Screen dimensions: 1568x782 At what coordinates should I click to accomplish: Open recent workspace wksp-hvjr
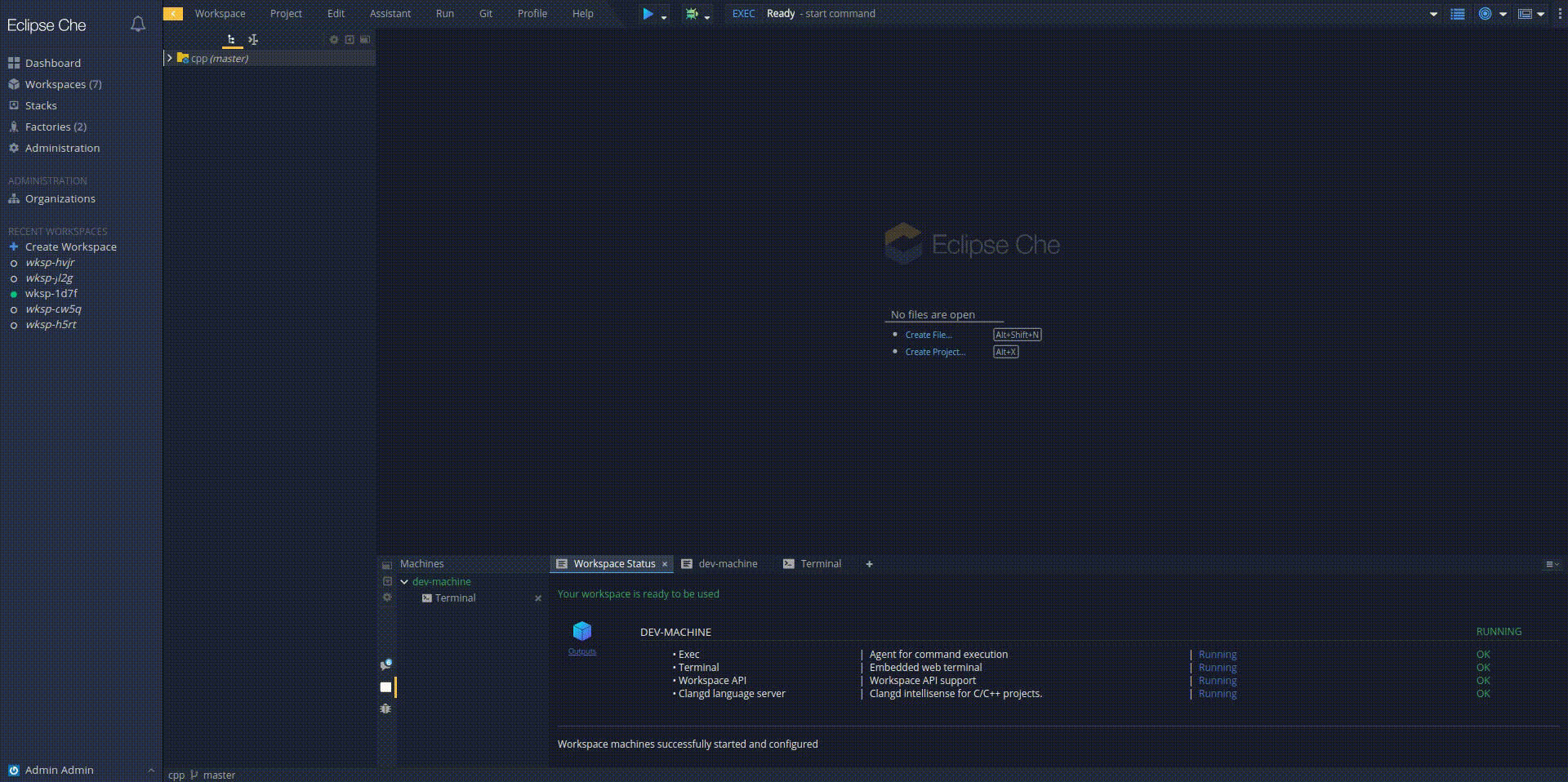point(50,262)
